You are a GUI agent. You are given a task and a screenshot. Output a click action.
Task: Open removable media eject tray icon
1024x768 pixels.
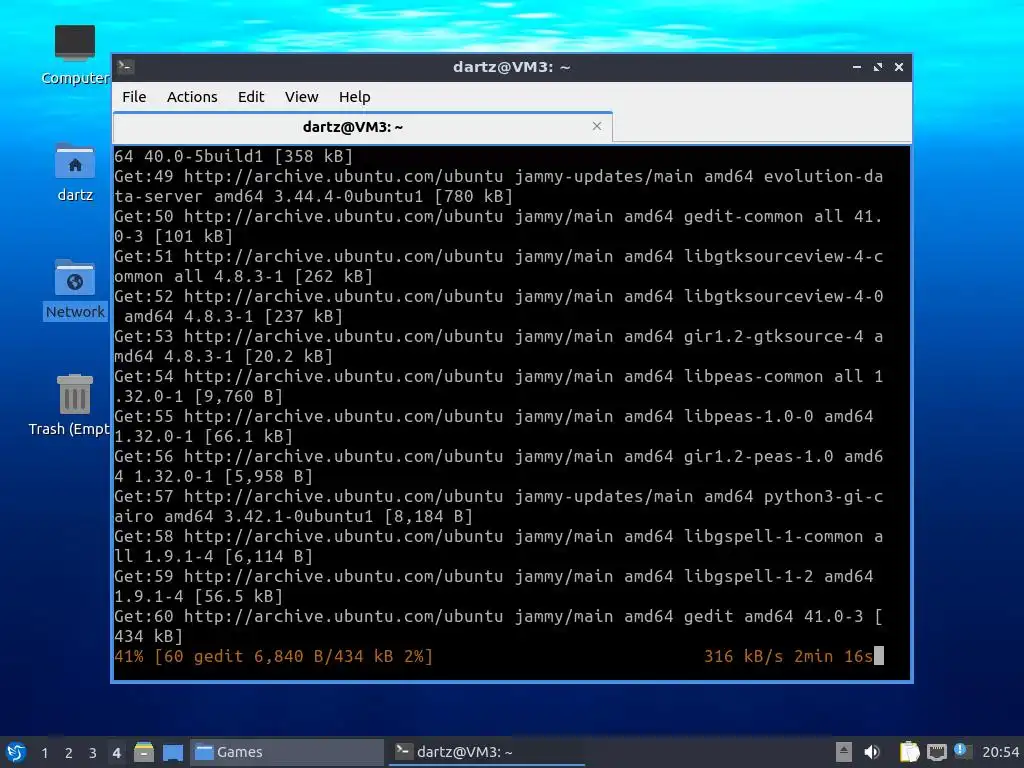(844, 752)
